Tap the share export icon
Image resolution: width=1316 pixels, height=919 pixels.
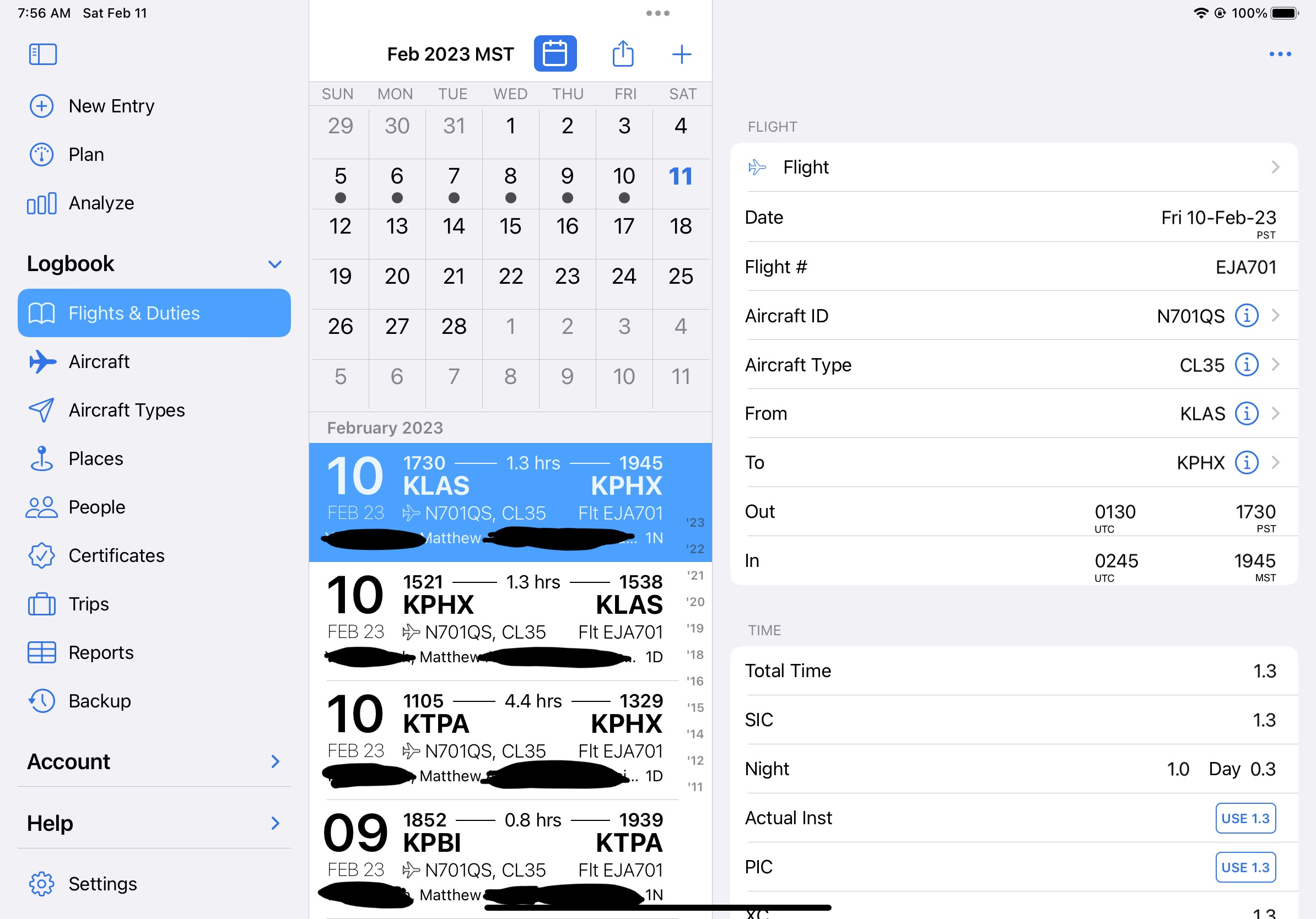tap(623, 54)
